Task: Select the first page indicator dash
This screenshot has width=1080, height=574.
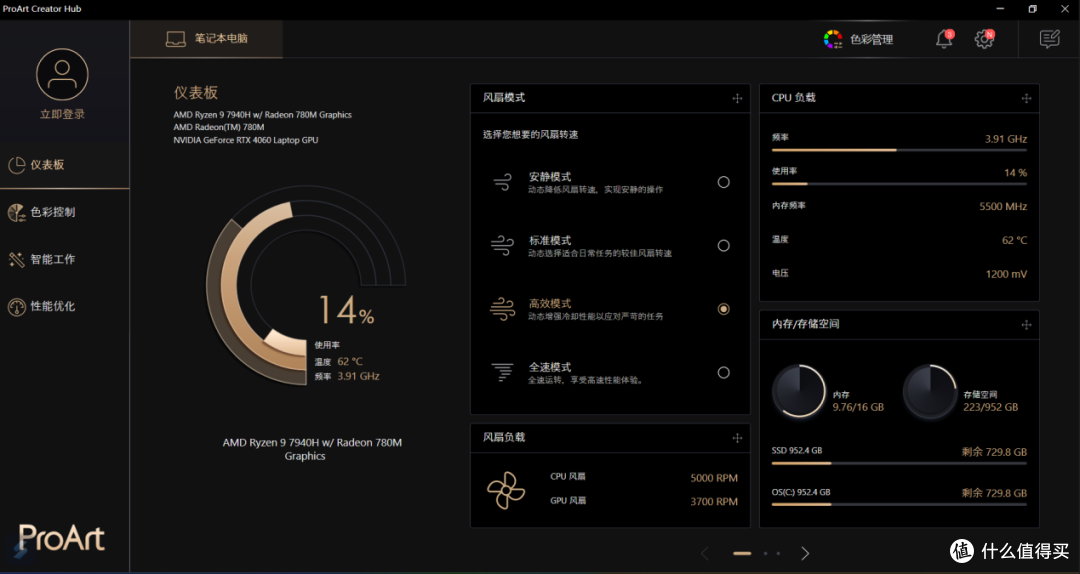Action: tap(742, 553)
